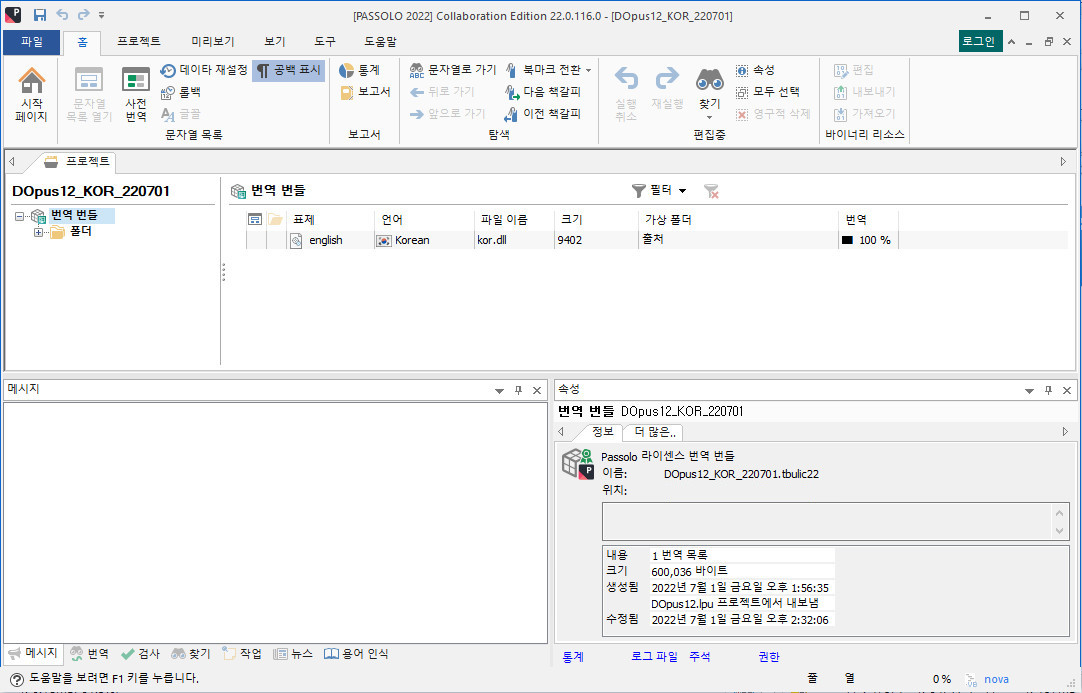Screen dimensions: 1082x693
Task: Open the 글꼴 font setting
Action: 181,114
